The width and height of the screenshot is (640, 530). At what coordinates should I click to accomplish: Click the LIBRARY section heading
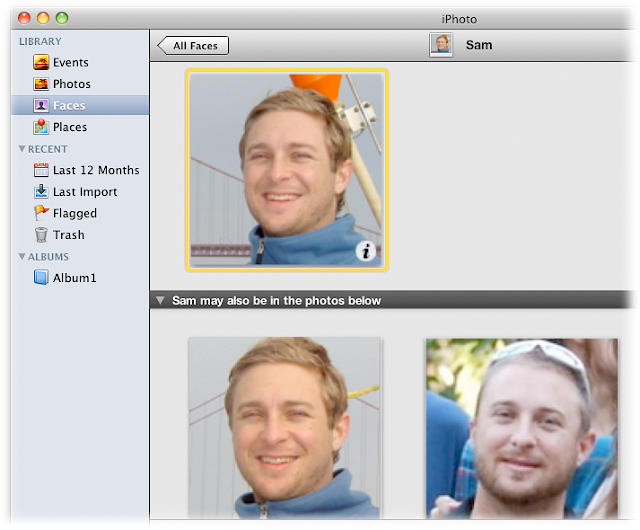[x=40, y=41]
